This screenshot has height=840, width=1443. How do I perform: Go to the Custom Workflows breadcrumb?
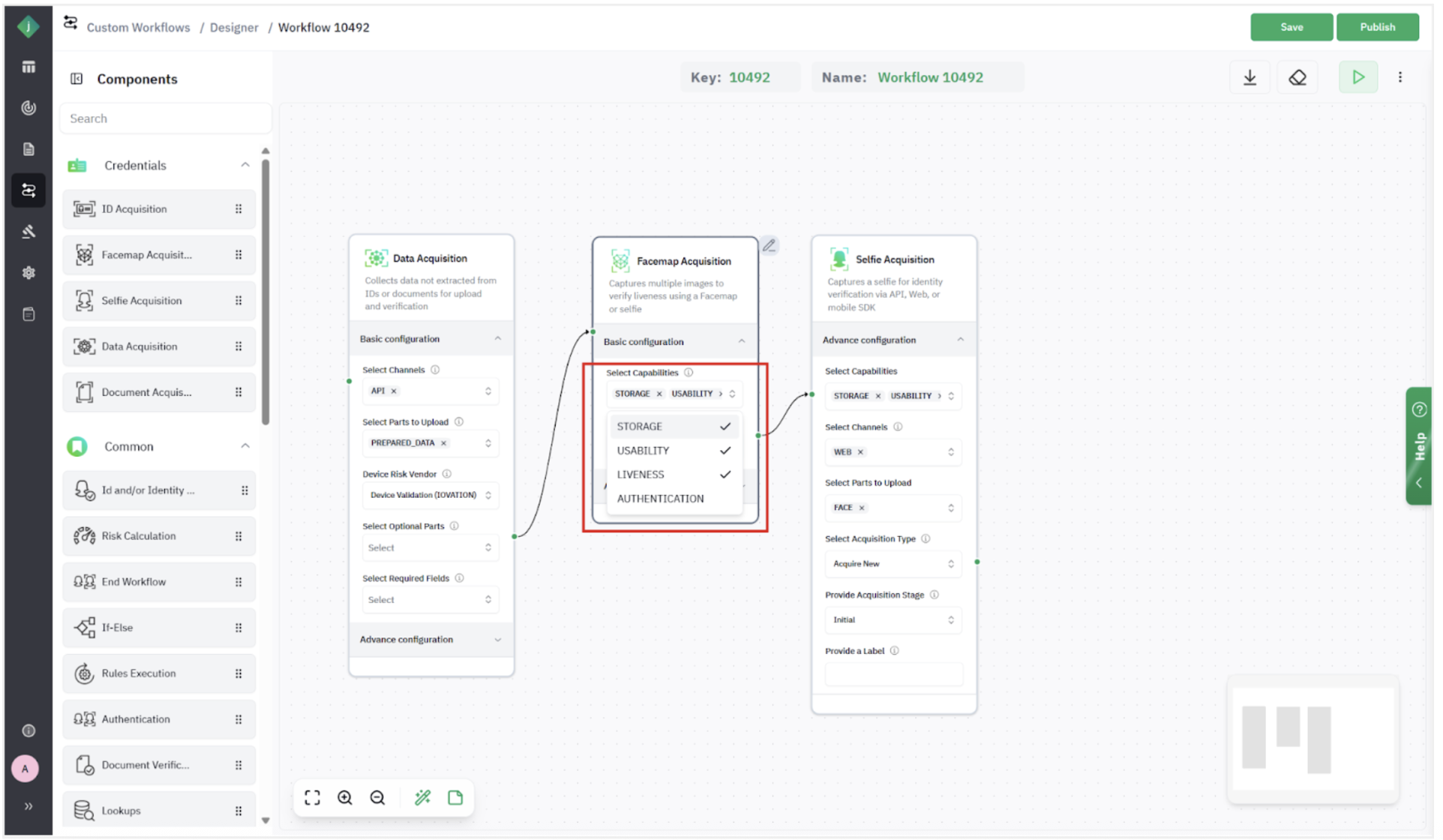[x=138, y=28]
